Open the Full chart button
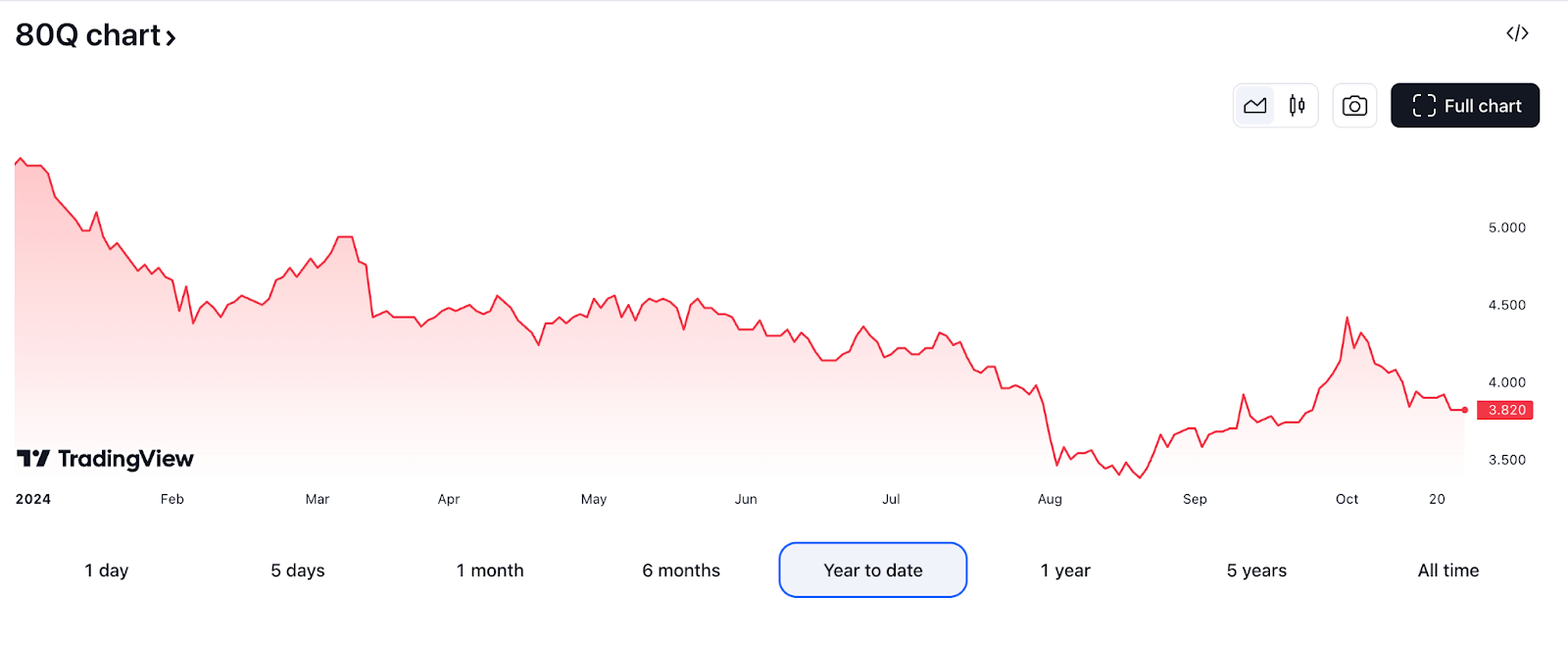 (1465, 106)
